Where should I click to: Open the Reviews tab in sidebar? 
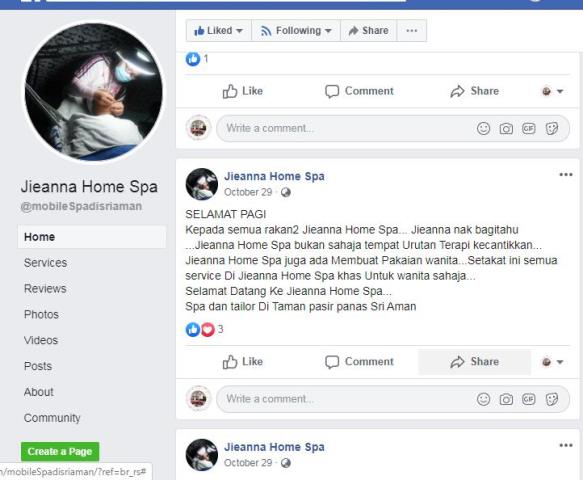(45, 289)
